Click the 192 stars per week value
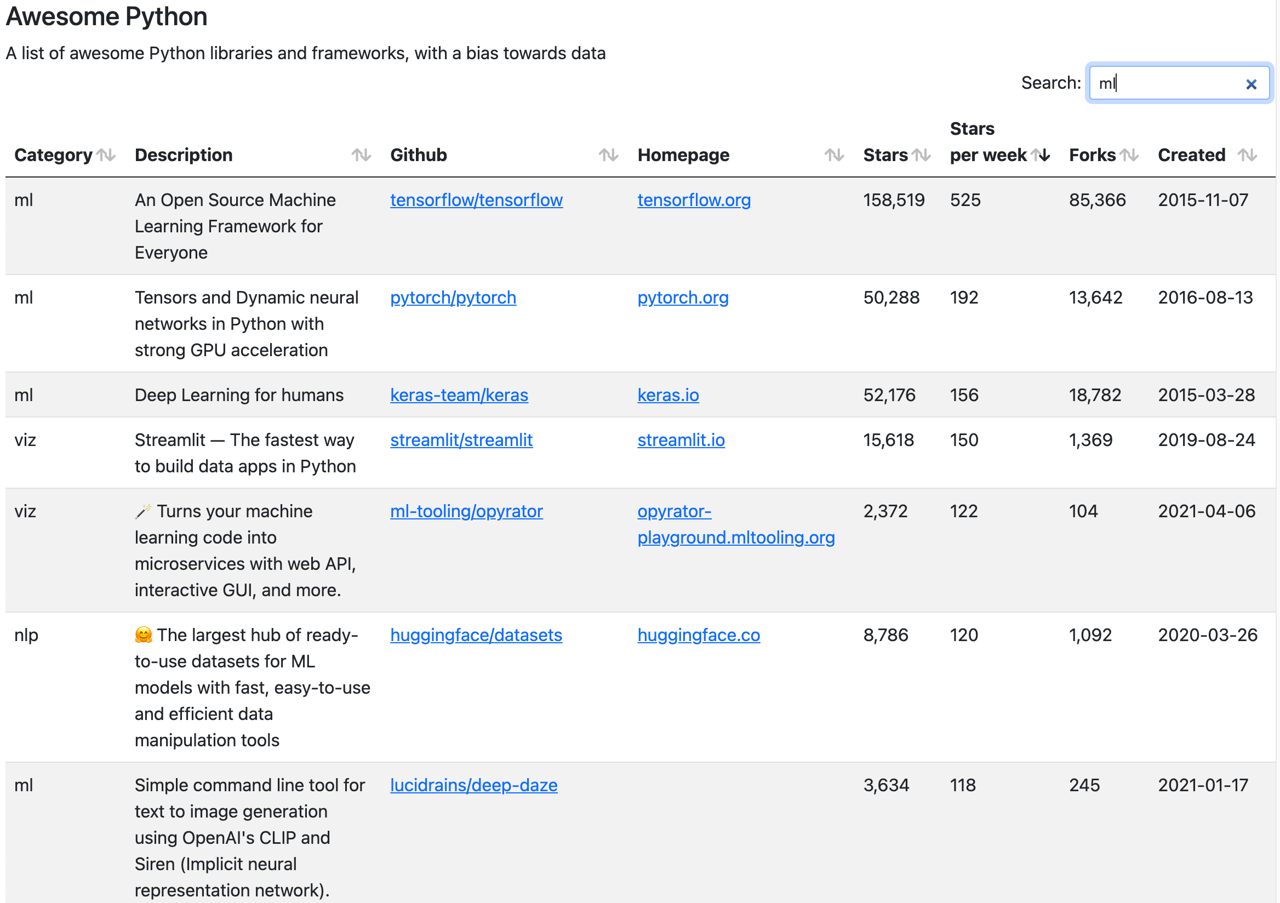Viewport: 1280px width, 903px height. click(x=964, y=298)
